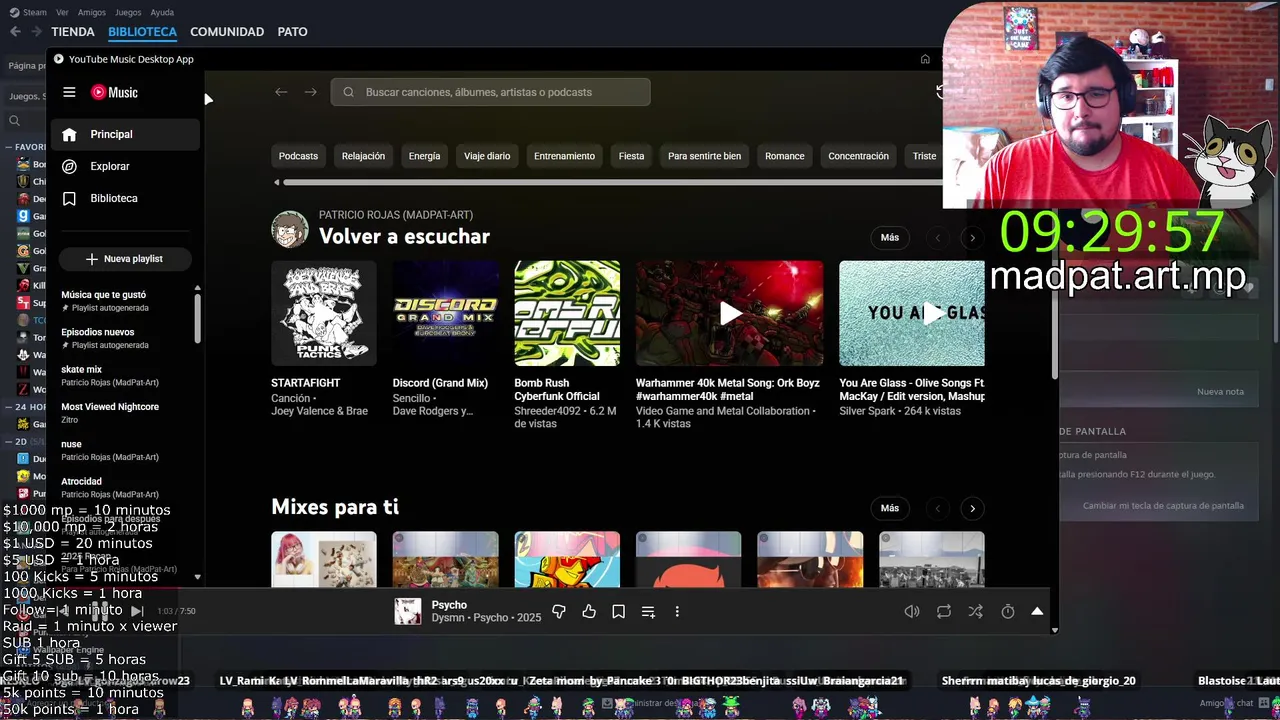Select the Relajación chip
The height and width of the screenshot is (720, 1280).
tap(363, 156)
